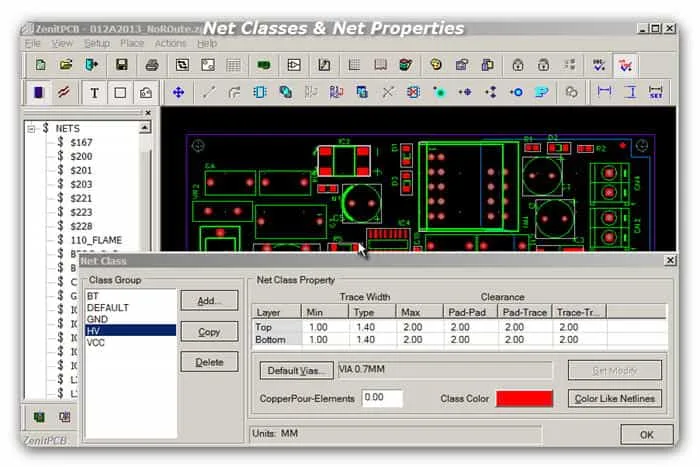Collapse the NETS tree node
700x467 pixels.
pyautogui.click(x=31, y=129)
